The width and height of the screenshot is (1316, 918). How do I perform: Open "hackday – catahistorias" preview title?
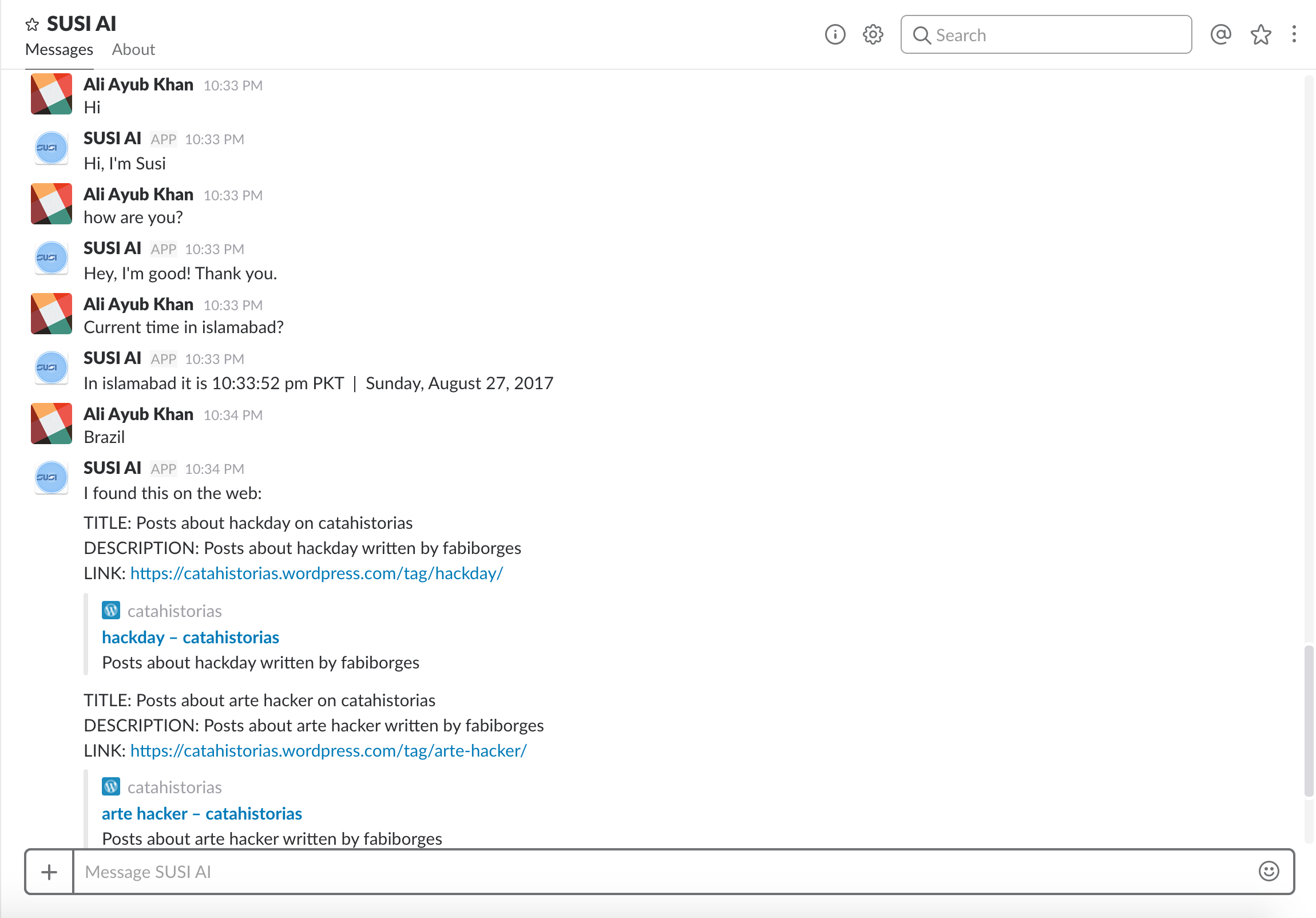[x=191, y=637]
